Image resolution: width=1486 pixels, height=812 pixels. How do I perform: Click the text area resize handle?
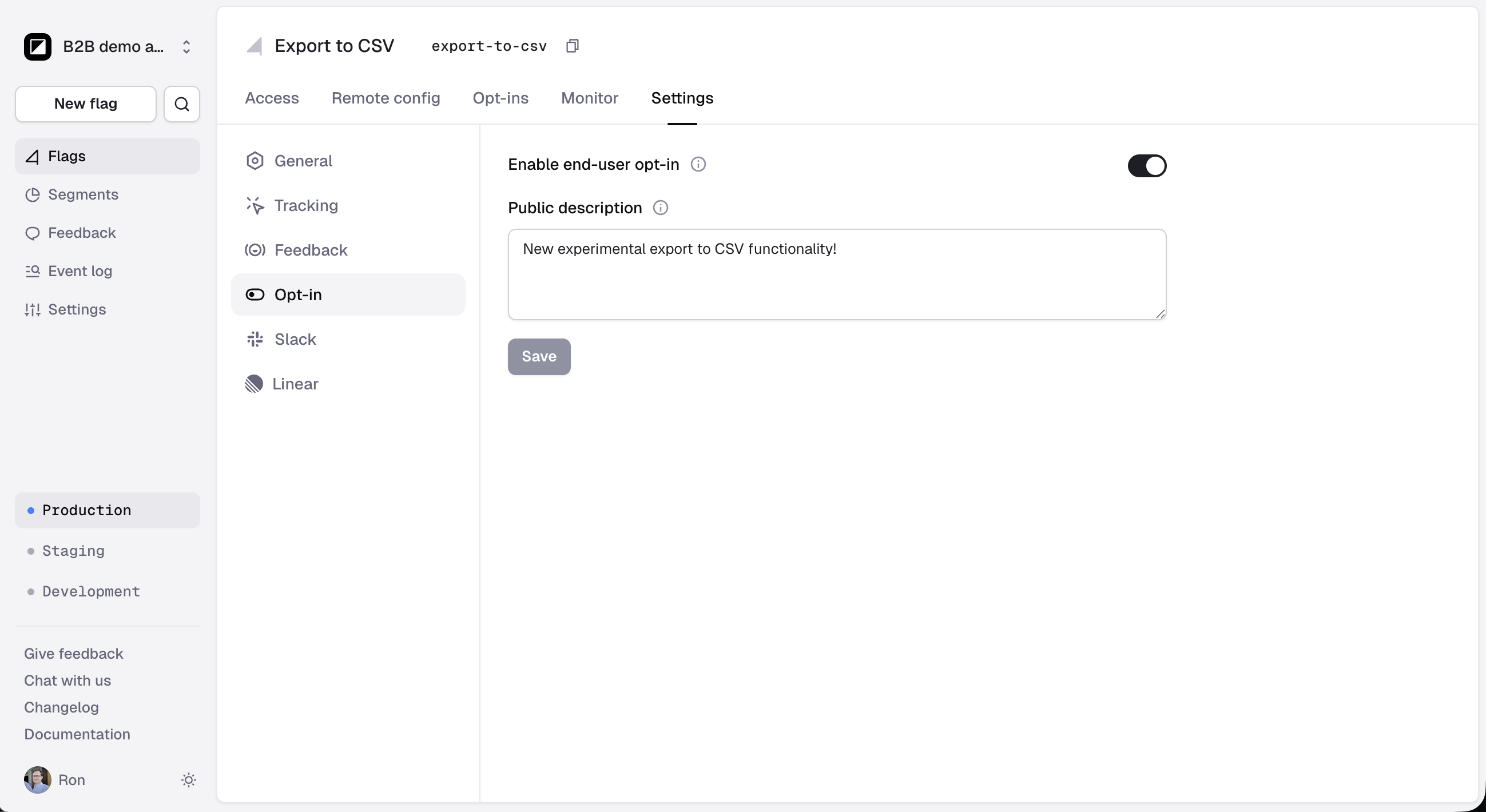tap(1160, 314)
